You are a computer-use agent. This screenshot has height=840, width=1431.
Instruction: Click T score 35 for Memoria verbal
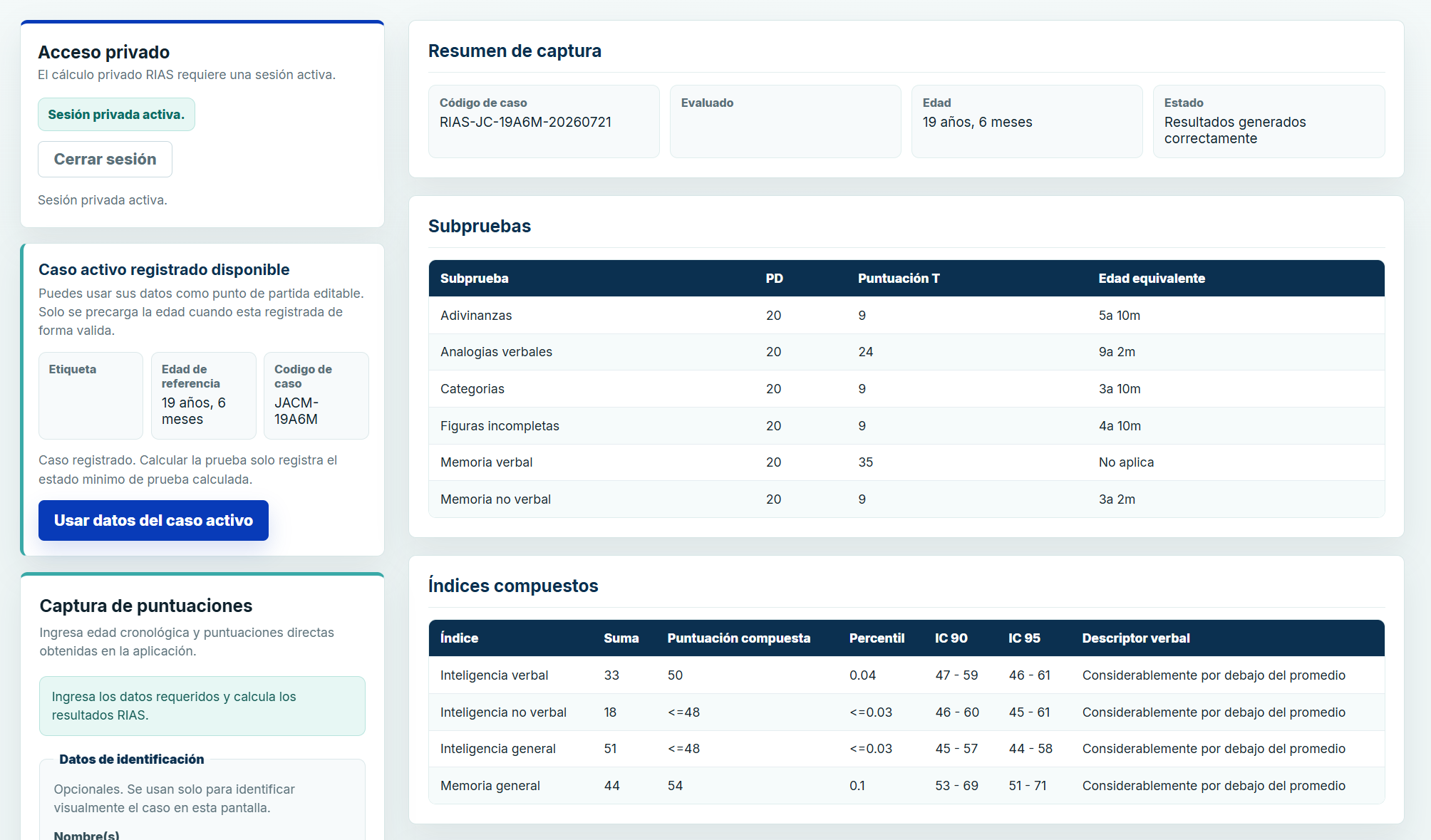(865, 462)
